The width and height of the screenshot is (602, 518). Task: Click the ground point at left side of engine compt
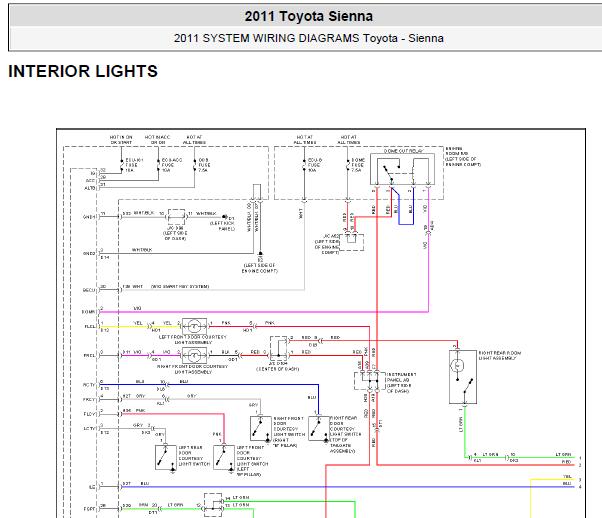click(x=260, y=253)
